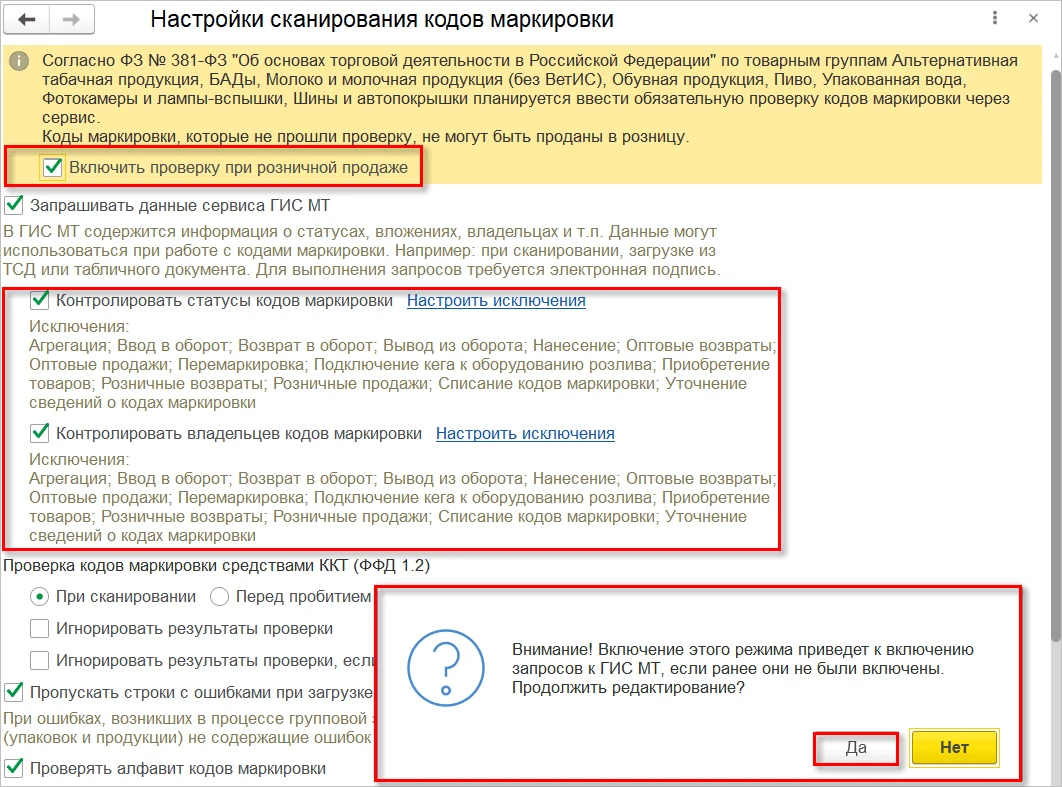Click the forward navigation arrow
This screenshot has height=787, width=1062.
[x=71, y=20]
